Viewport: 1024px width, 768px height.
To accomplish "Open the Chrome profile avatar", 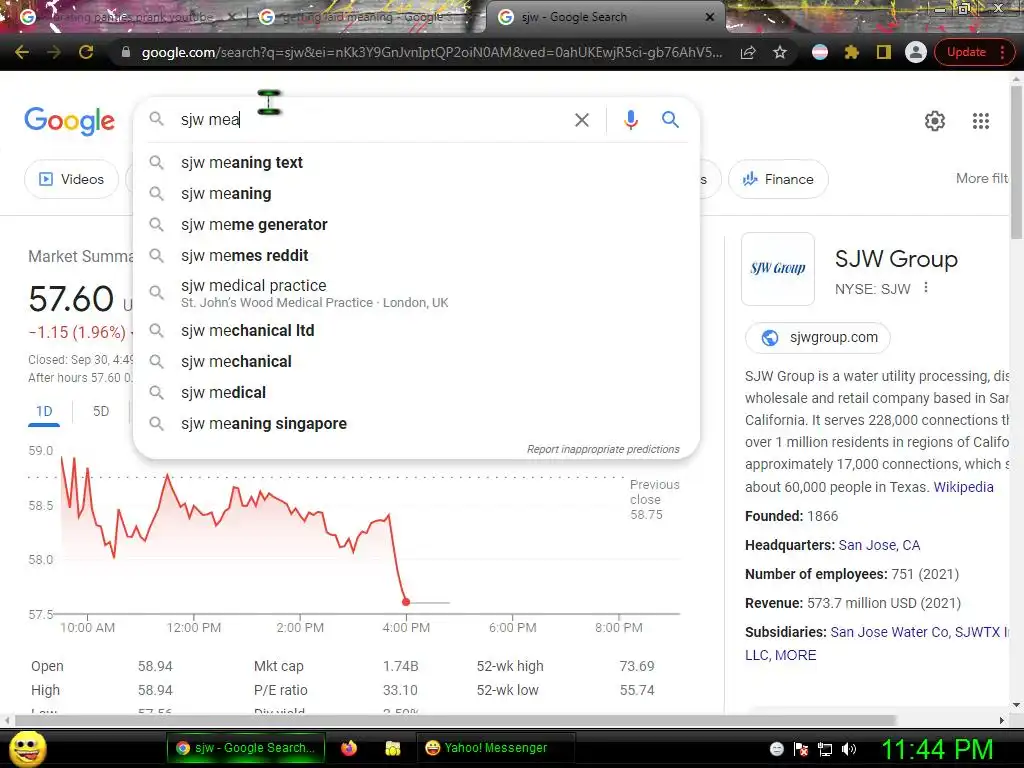I will 916,52.
